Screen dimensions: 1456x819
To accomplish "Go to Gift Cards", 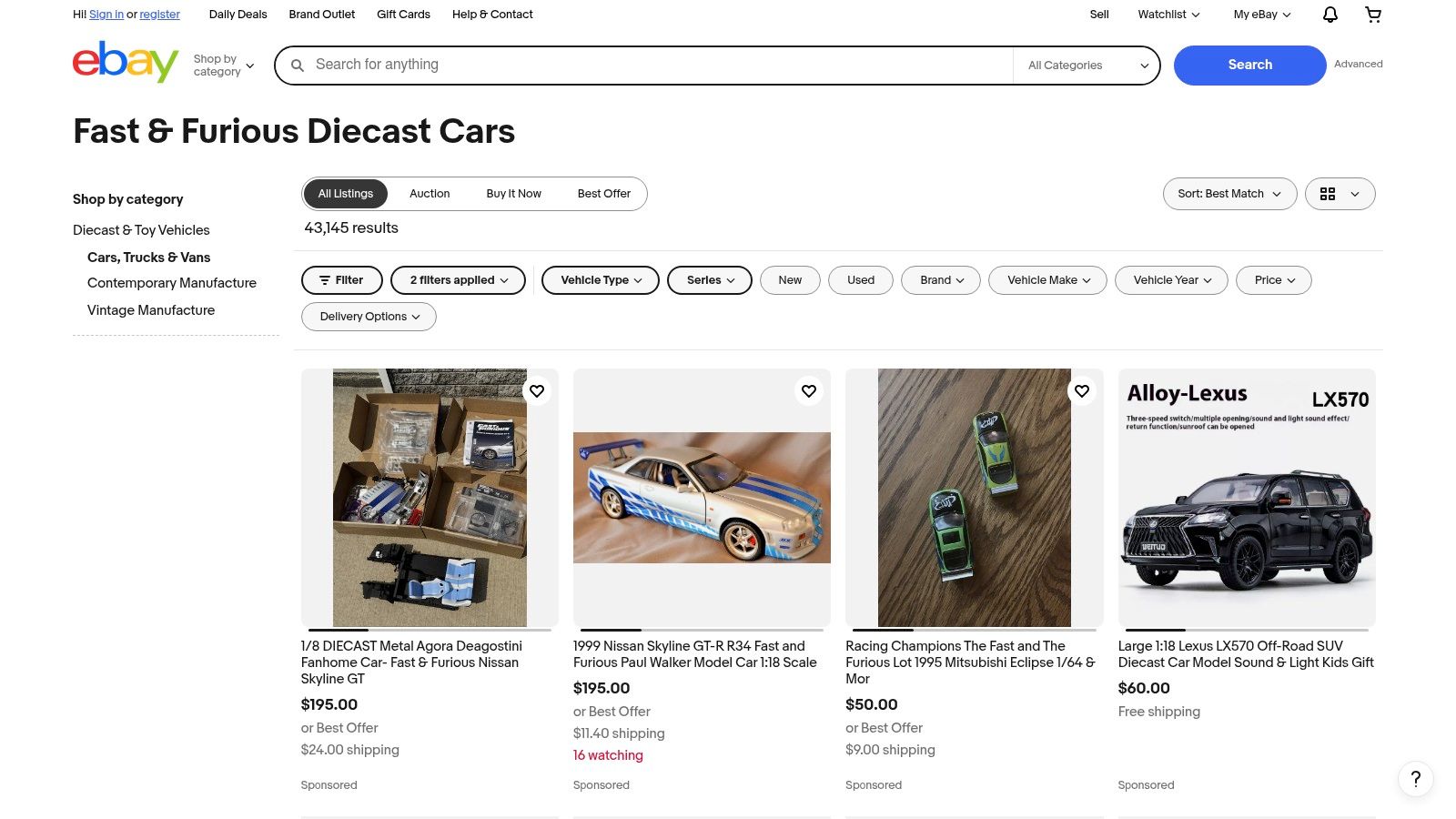I will [x=403, y=15].
